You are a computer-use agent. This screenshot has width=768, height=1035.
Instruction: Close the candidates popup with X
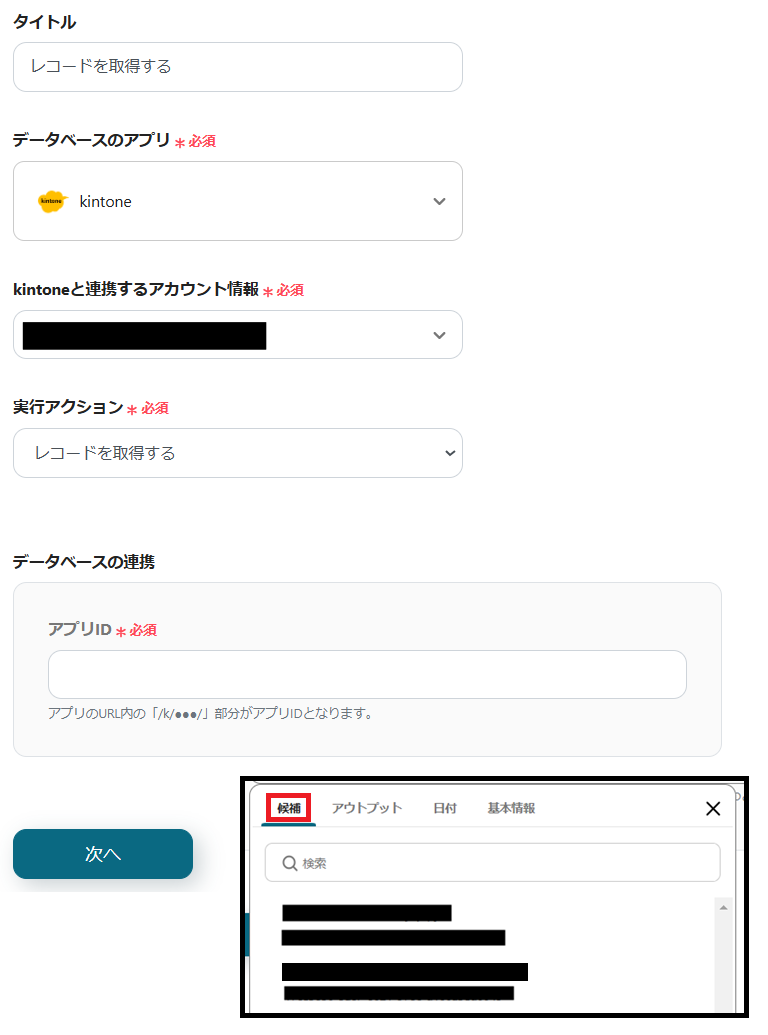point(713,809)
